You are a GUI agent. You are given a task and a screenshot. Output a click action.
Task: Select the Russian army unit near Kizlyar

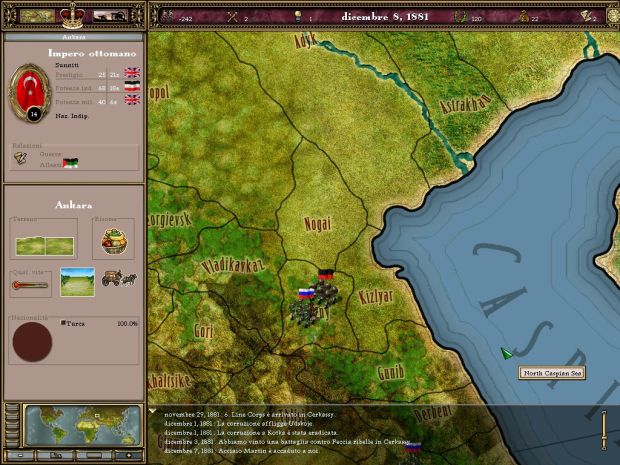click(x=304, y=308)
